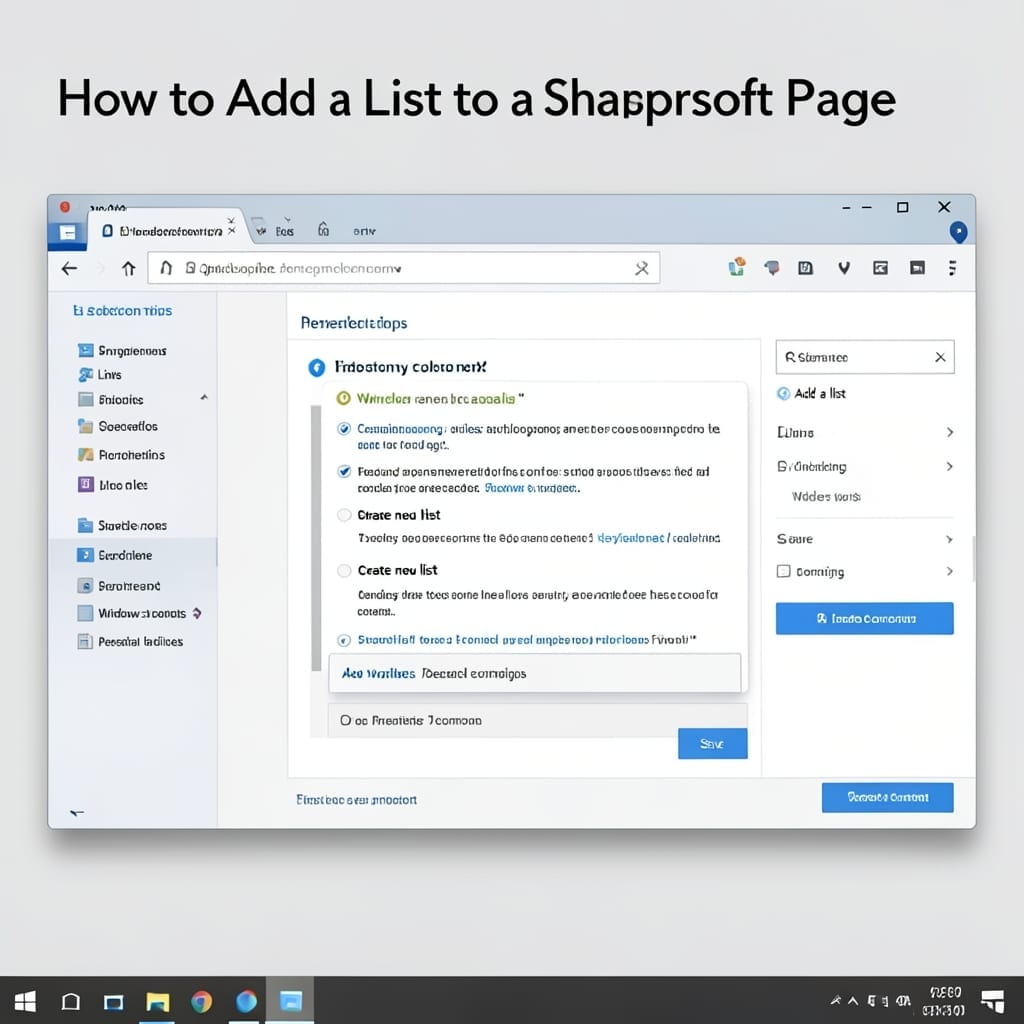Open Chrome from the taskbar
This screenshot has width=1024, height=1024.
[202, 1001]
